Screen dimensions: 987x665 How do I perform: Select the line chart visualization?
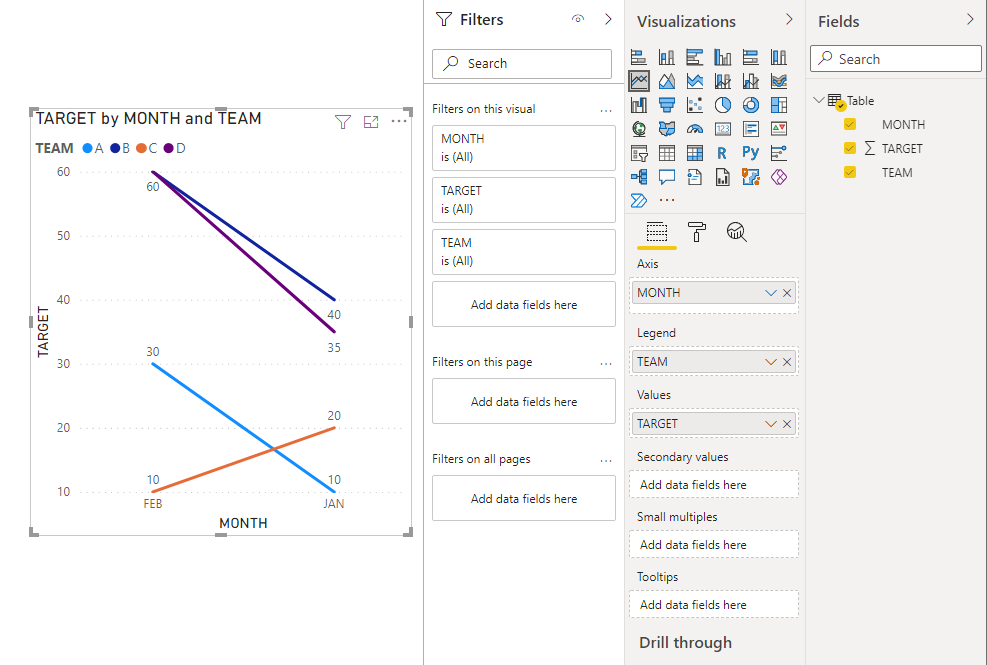(x=639, y=81)
